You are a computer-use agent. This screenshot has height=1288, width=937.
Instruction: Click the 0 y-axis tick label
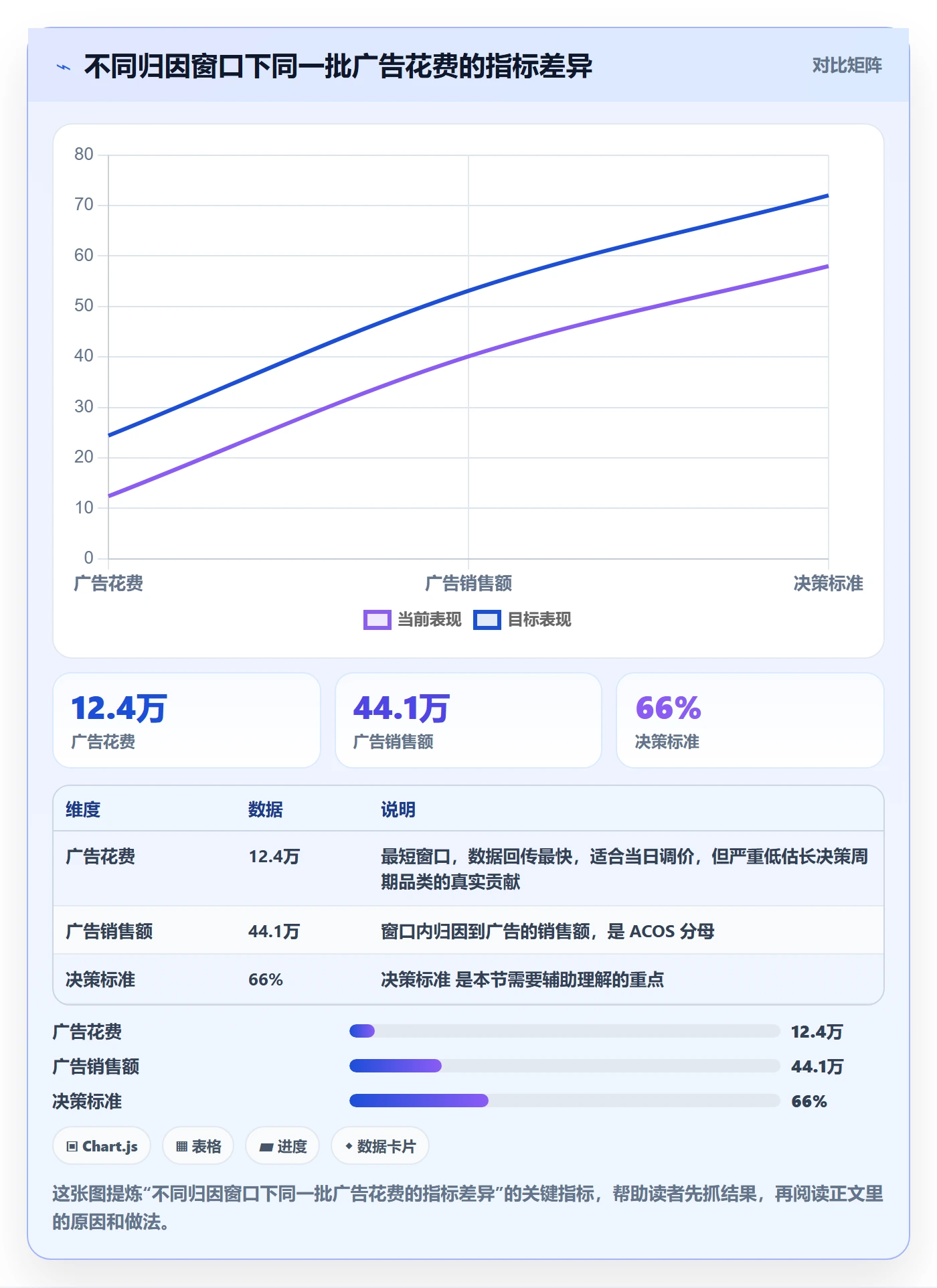pyautogui.click(x=88, y=558)
